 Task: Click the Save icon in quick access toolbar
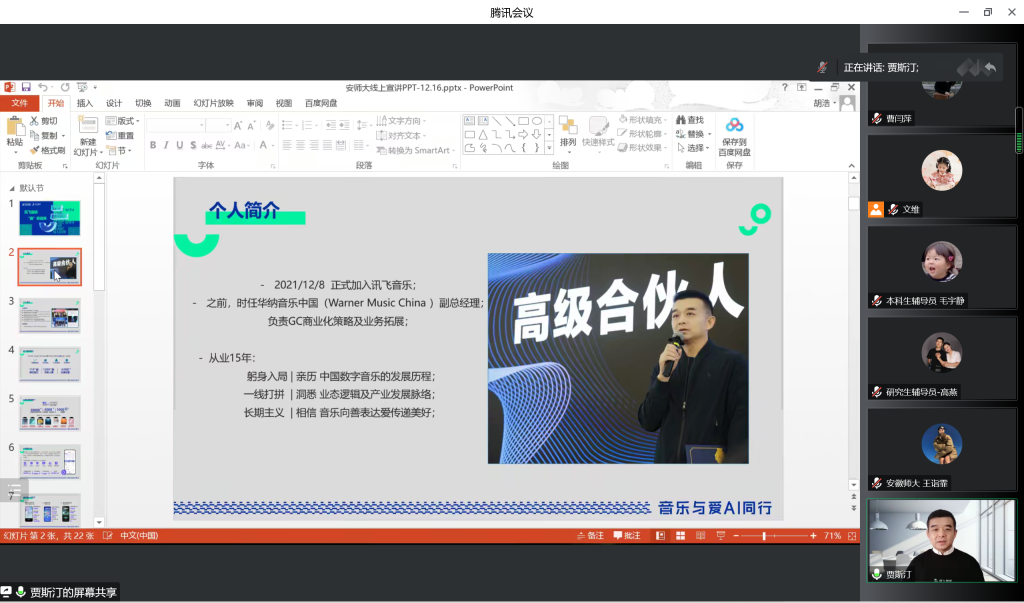click(x=26, y=88)
